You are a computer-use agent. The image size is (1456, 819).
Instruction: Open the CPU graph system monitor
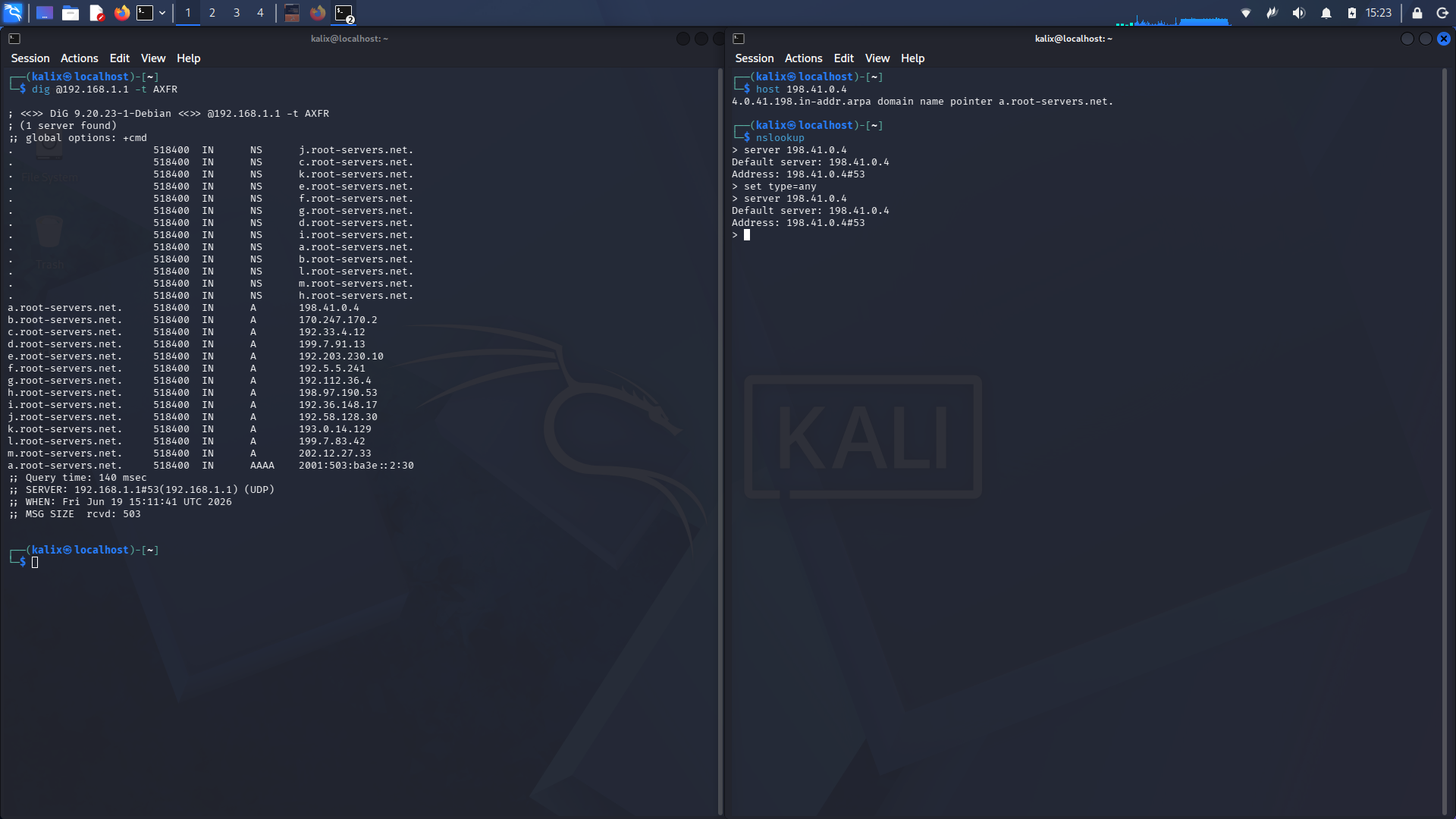tap(1172, 17)
